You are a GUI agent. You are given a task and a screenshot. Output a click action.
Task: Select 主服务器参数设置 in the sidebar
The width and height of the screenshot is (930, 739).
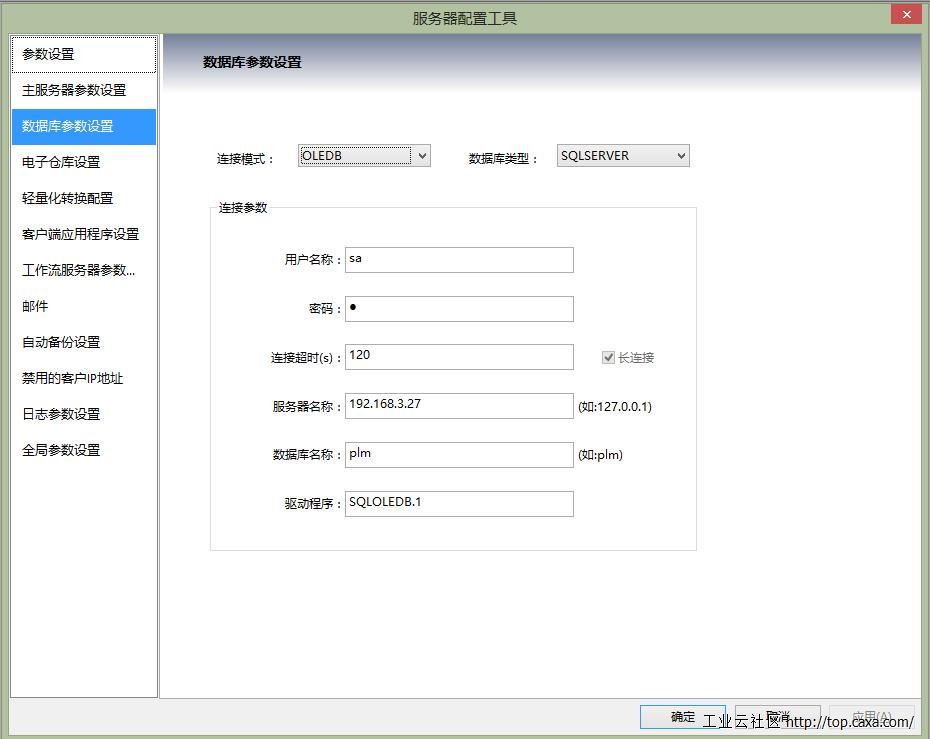pyautogui.click(x=84, y=90)
